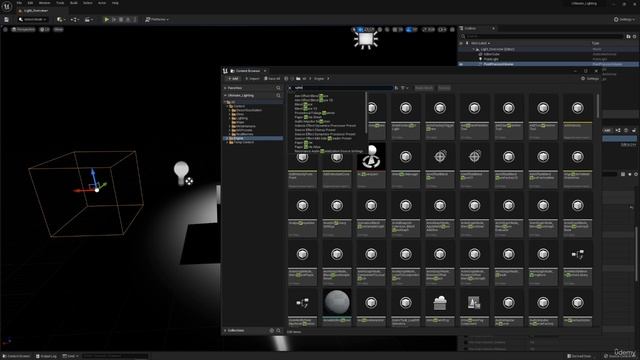
Task: Open Outliner settings gear icon
Action: point(635,36)
